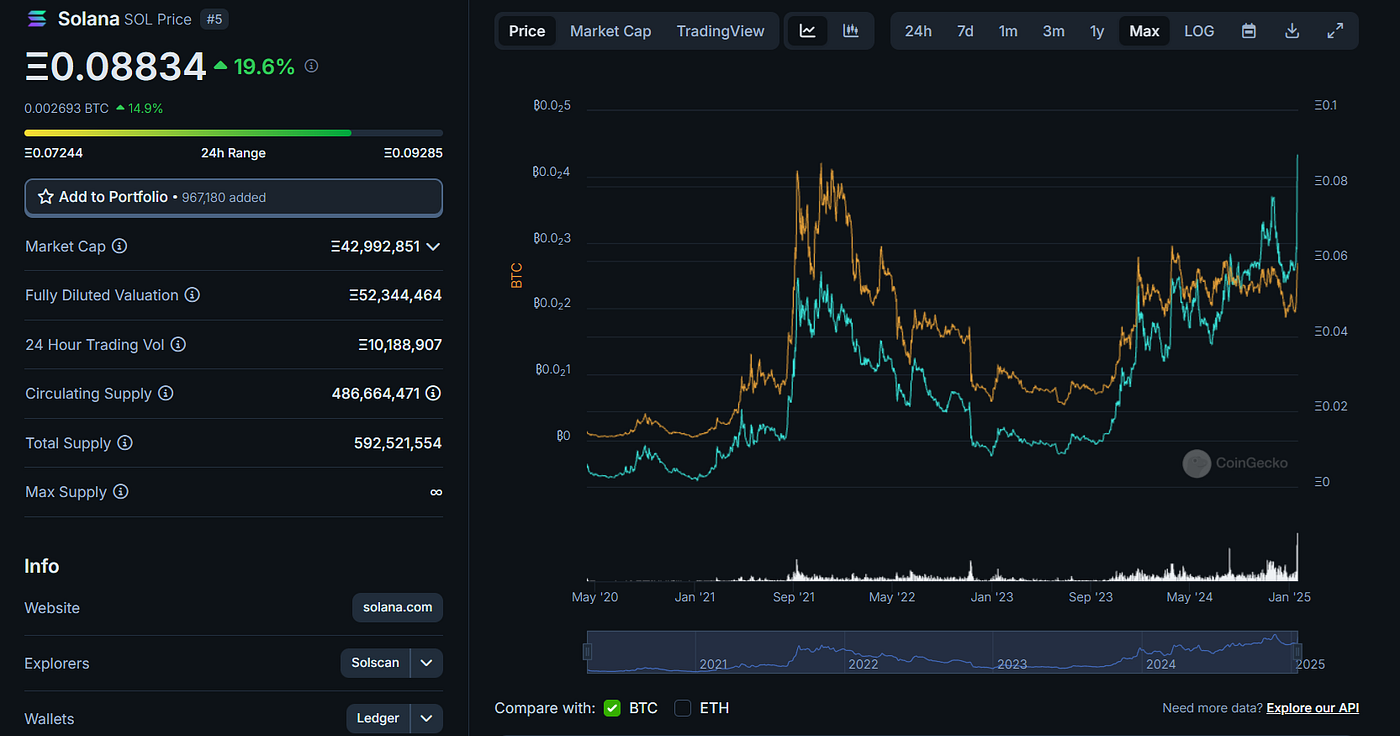Click the Ξ0.07244 range low value
This screenshot has height=736, width=1400.
tap(53, 153)
